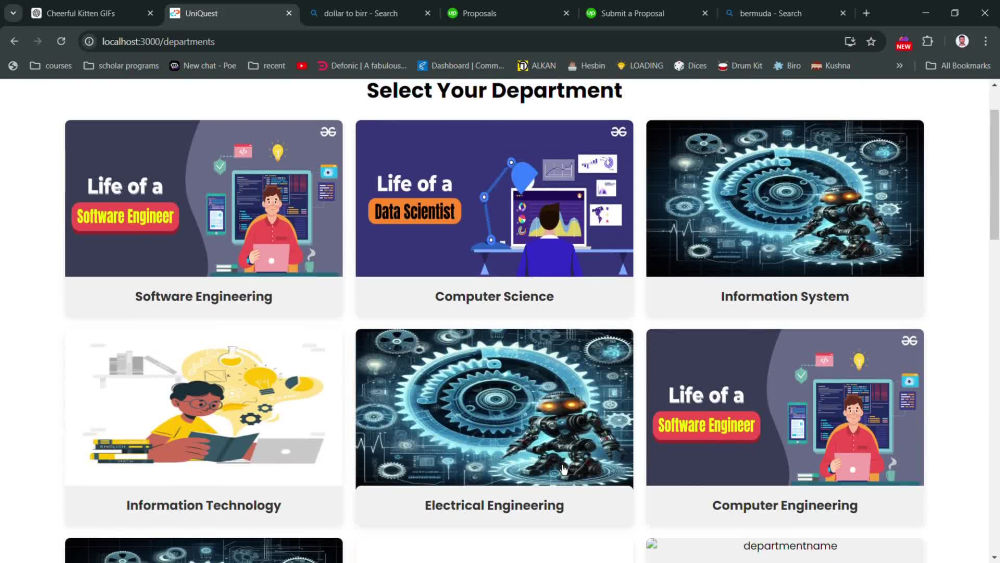Open the Biro bookmark
Screen dimensions: 1000x563
tap(786, 66)
